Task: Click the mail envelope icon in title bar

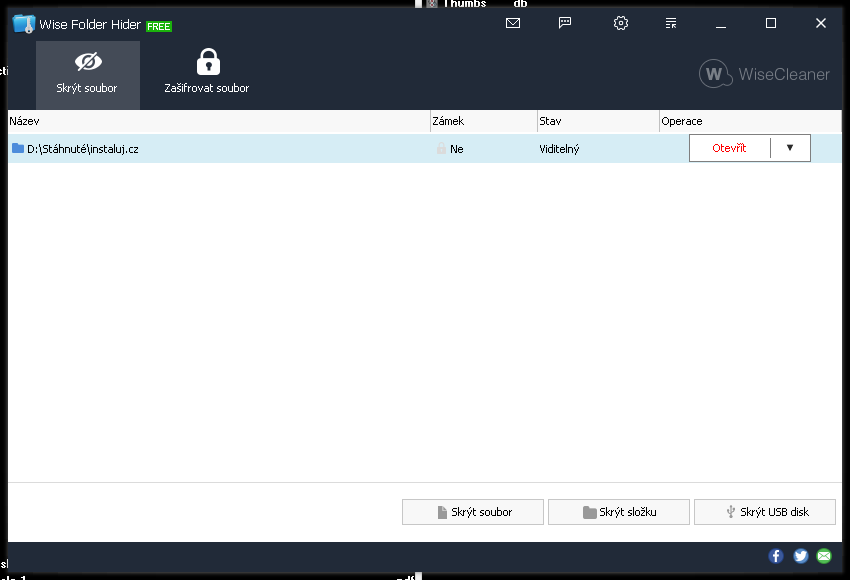Action: click(x=513, y=23)
